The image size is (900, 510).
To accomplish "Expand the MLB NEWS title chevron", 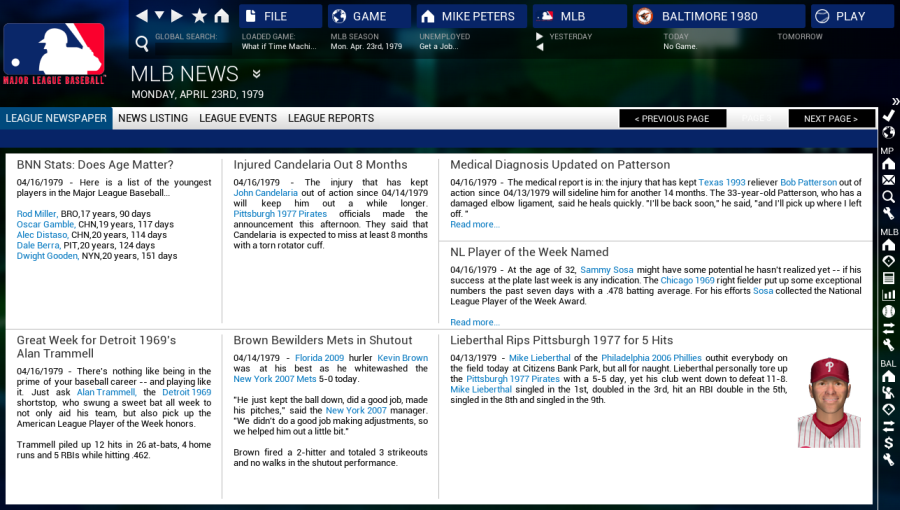I will pos(256,74).
